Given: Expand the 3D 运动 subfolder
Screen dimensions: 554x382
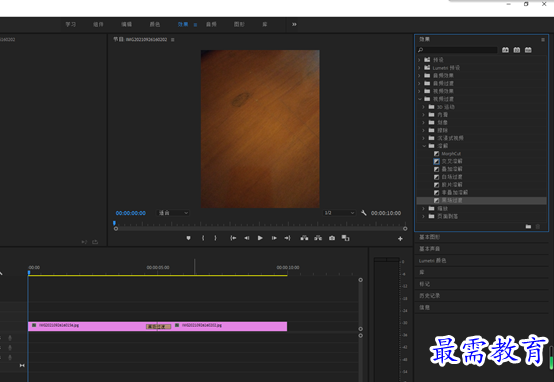Looking at the screenshot, I should (424, 107).
